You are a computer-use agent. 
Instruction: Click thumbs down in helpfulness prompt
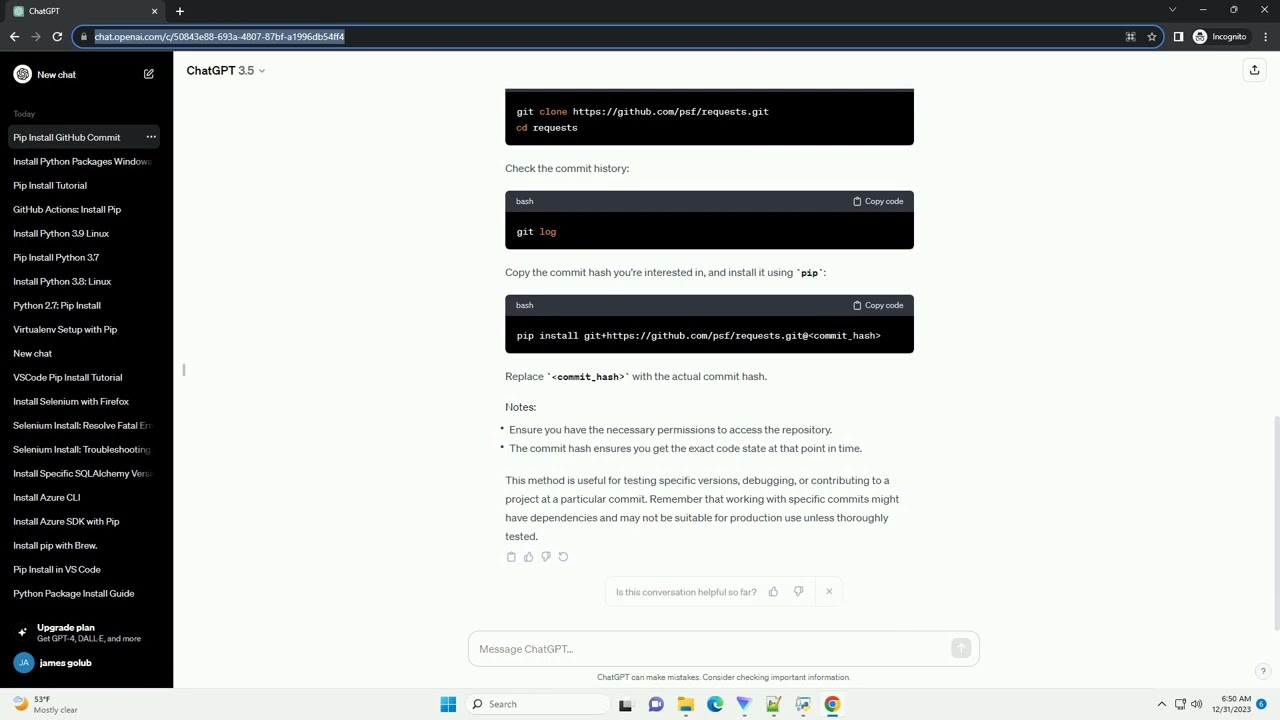click(798, 592)
